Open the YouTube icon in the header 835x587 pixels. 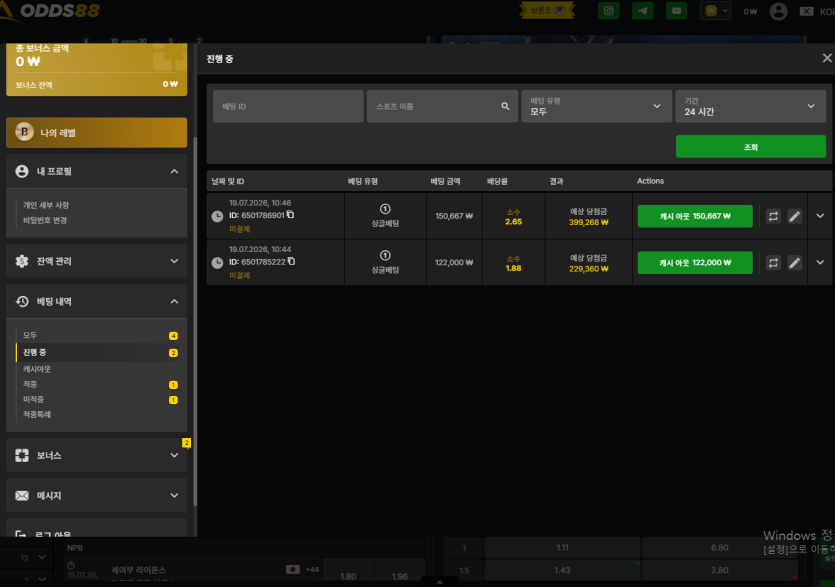pyautogui.click(x=676, y=11)
